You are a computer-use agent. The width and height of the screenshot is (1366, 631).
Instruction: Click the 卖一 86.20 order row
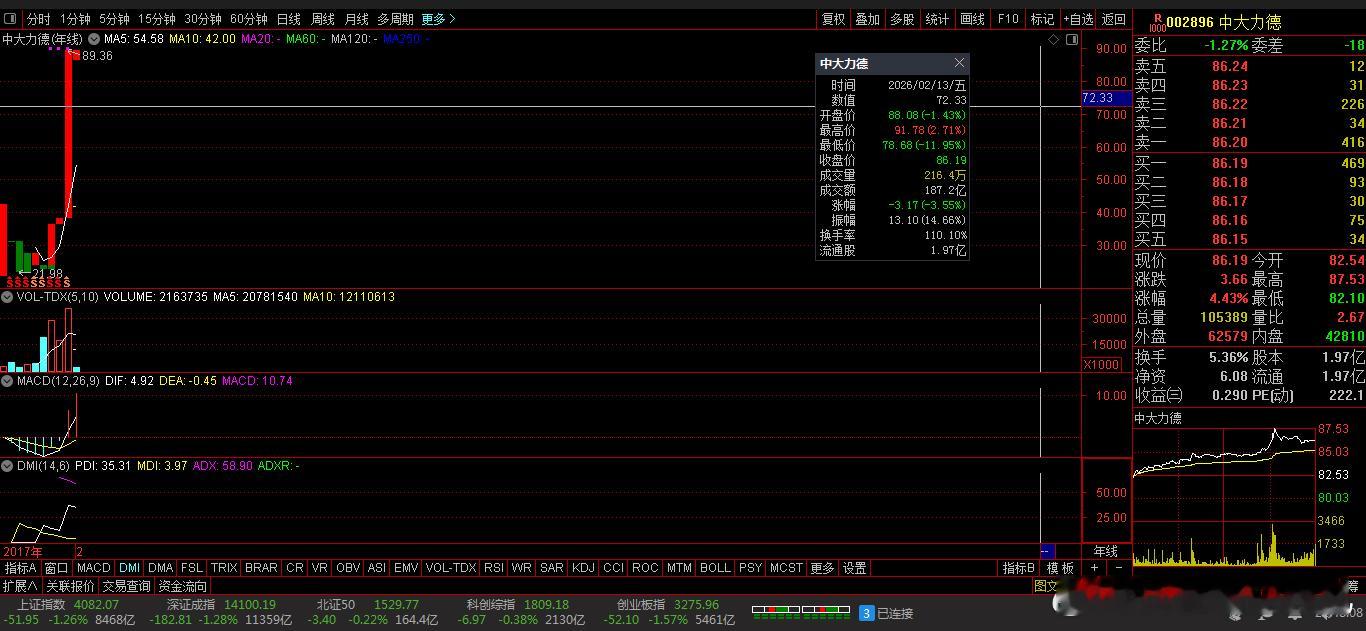1249,143
